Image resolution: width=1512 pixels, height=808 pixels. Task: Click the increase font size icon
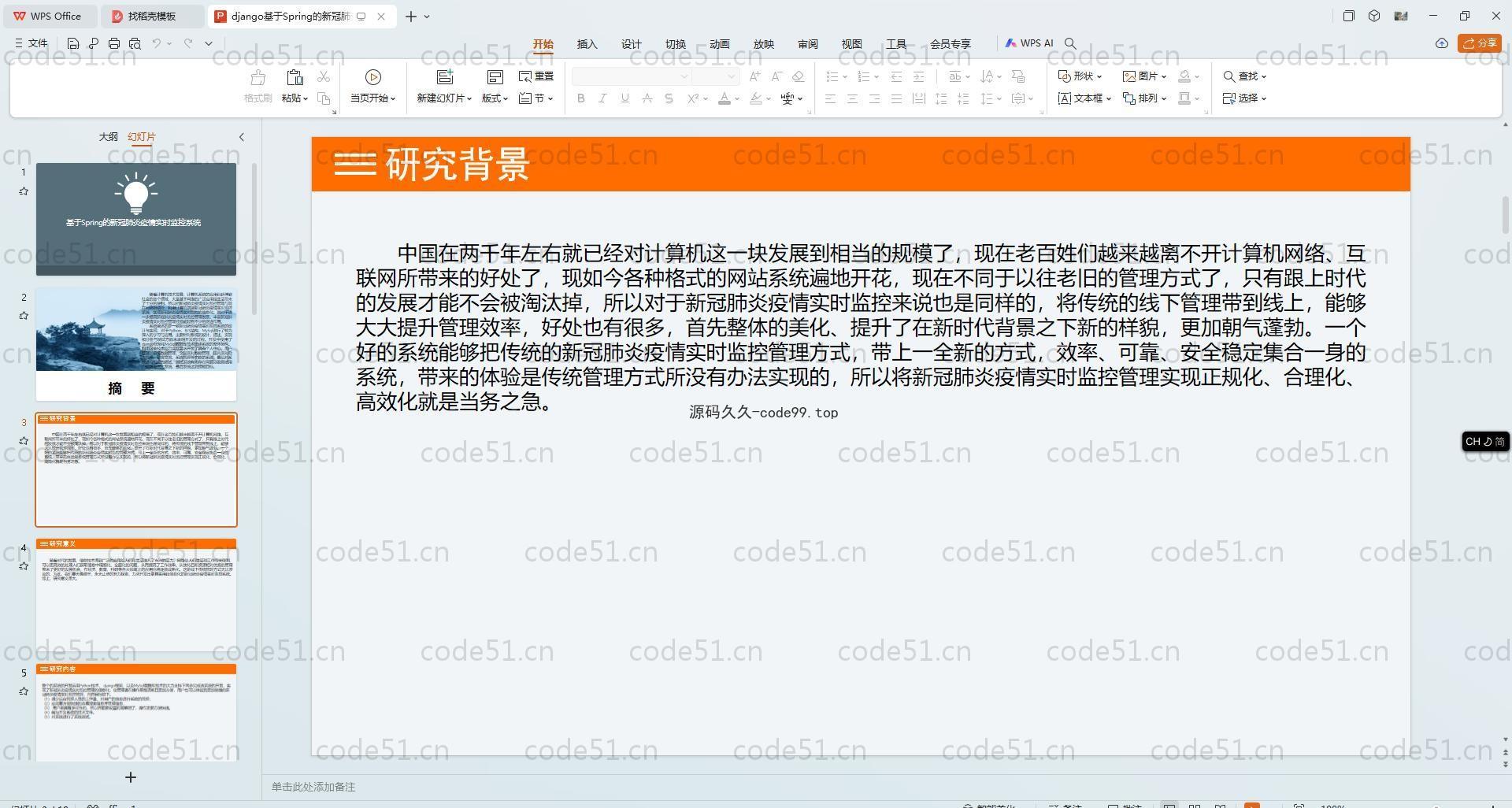coord(754,76)
